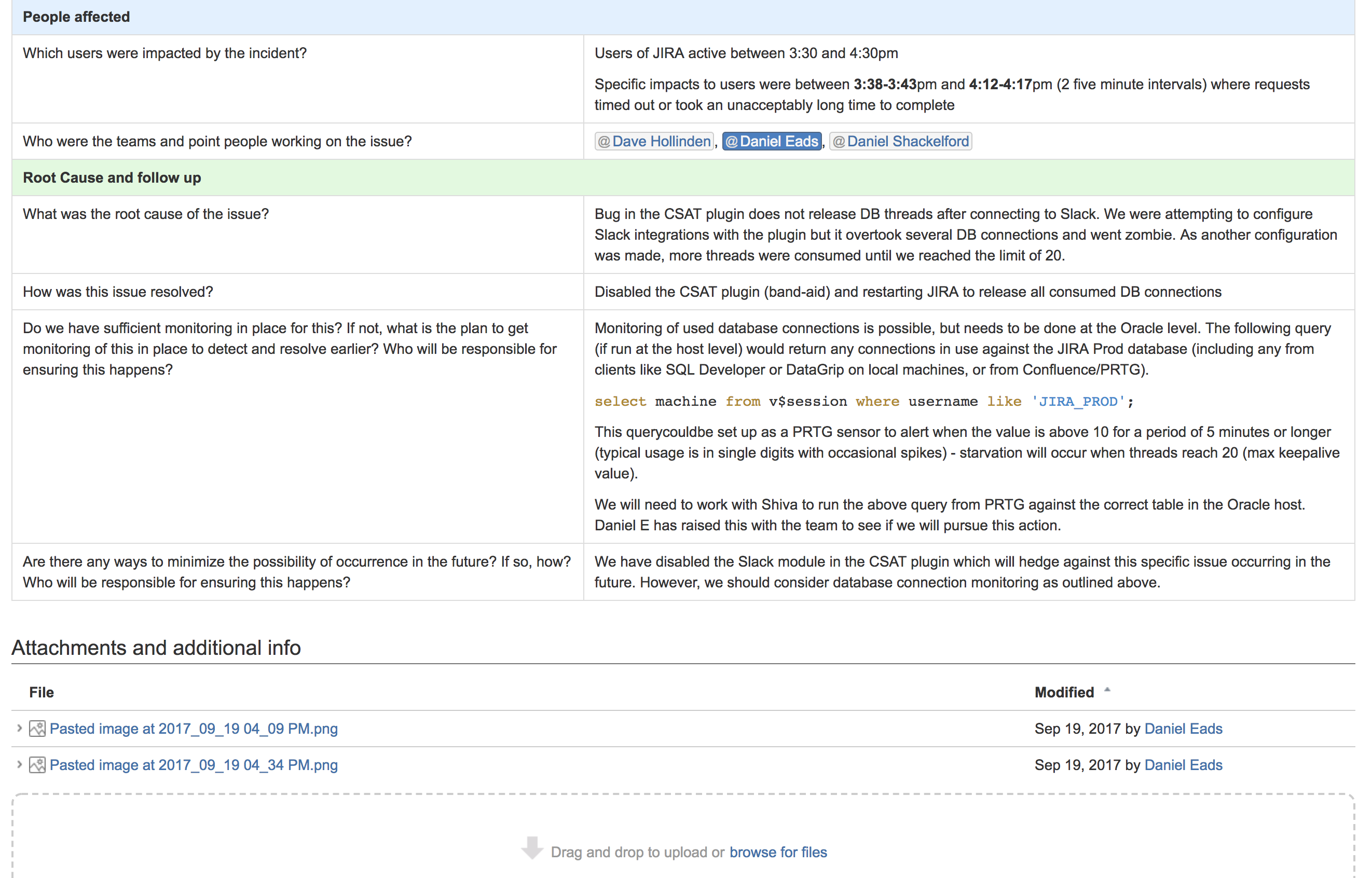Click the SQL select query code line
This screenshot has height=878, width=1372.
863,401
